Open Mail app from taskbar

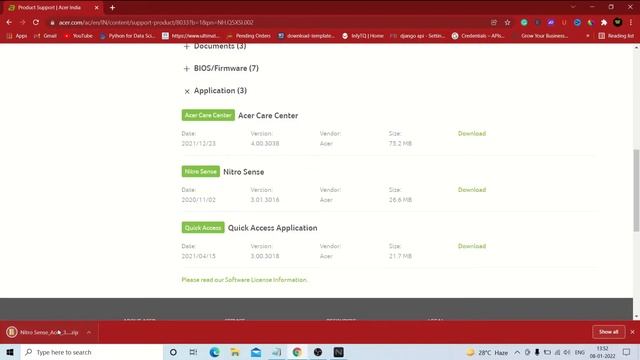[x=256, y=352]
